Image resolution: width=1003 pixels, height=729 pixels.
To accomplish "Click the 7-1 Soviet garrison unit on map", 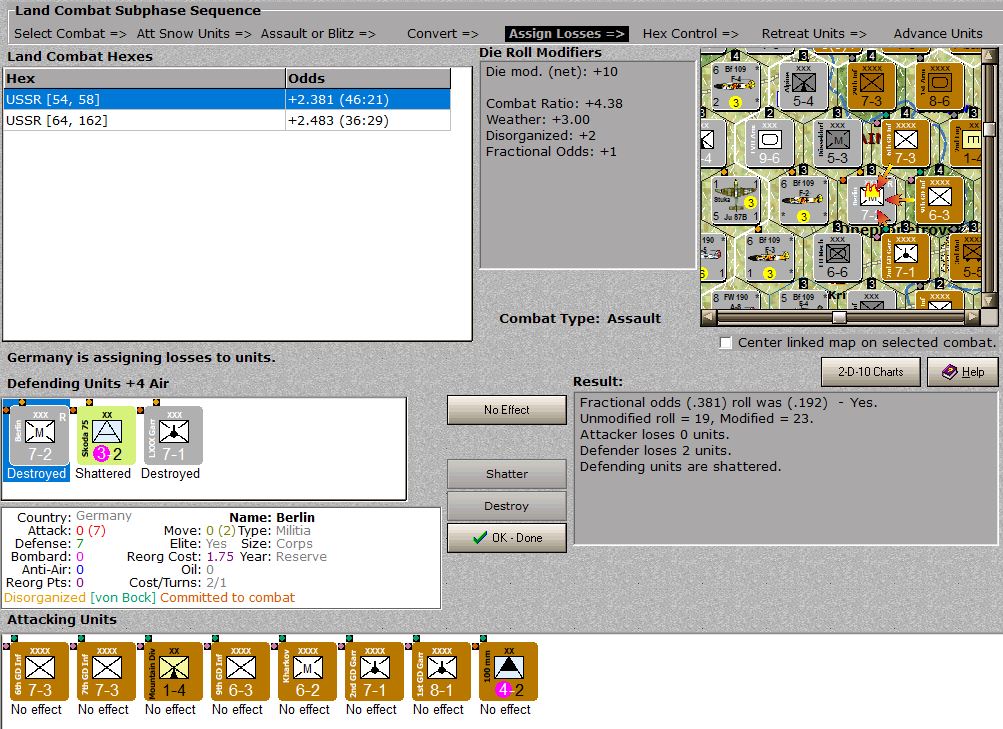I will click(x=905, y=257).
